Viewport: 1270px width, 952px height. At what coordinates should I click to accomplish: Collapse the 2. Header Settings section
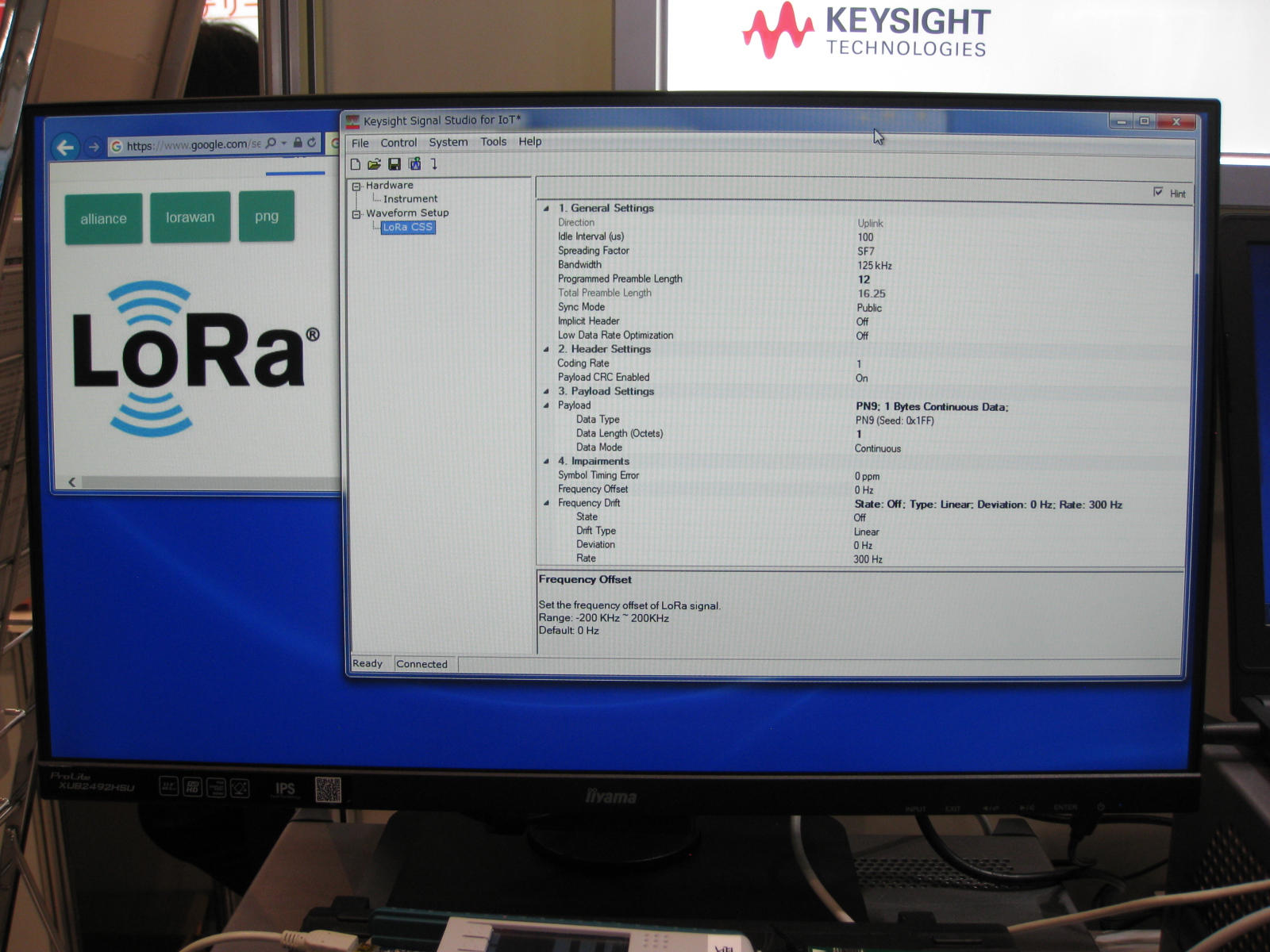click(x=546, y=350)
